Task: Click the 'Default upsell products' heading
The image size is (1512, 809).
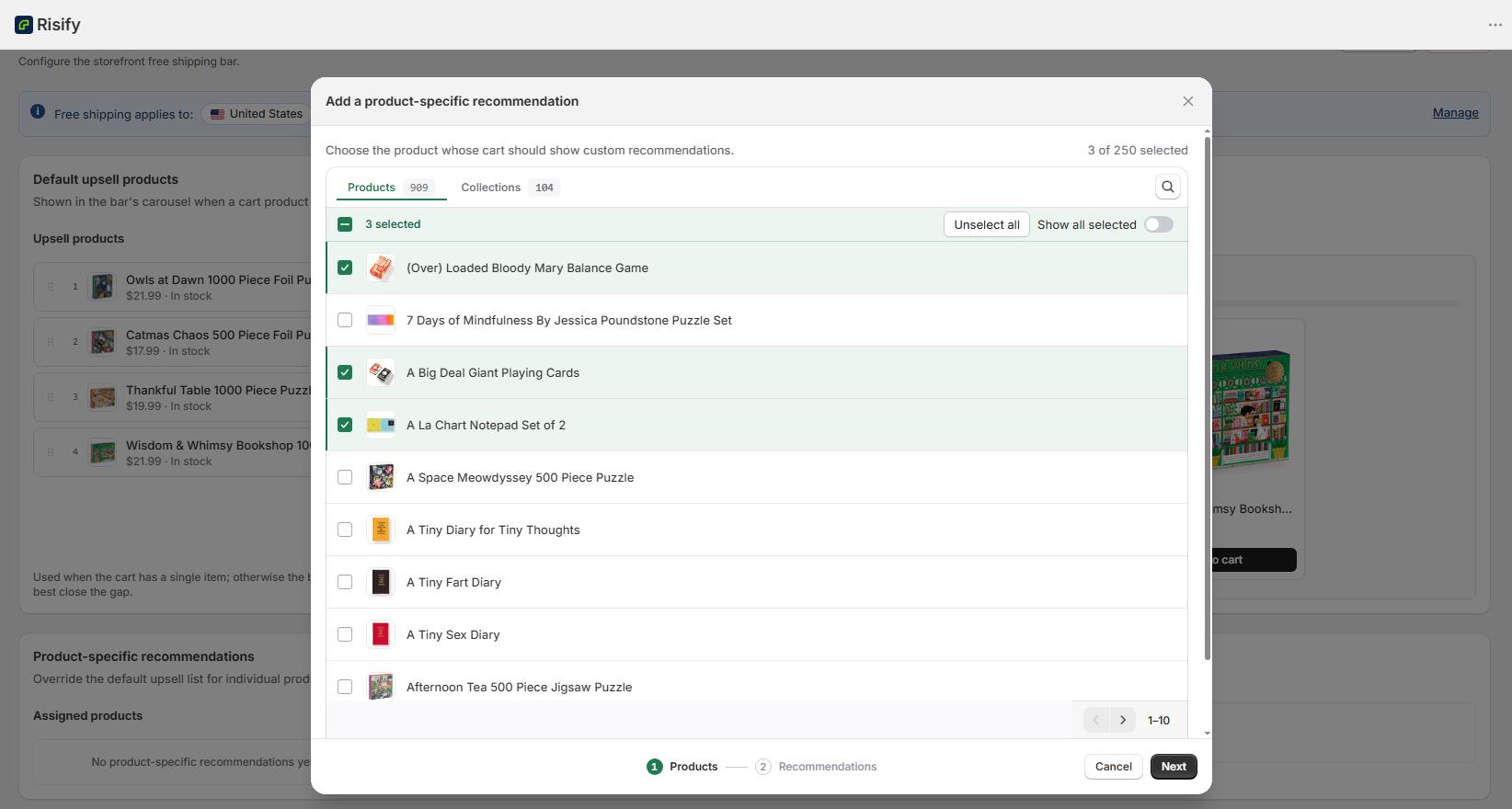Action: click(x=106, y=179)
